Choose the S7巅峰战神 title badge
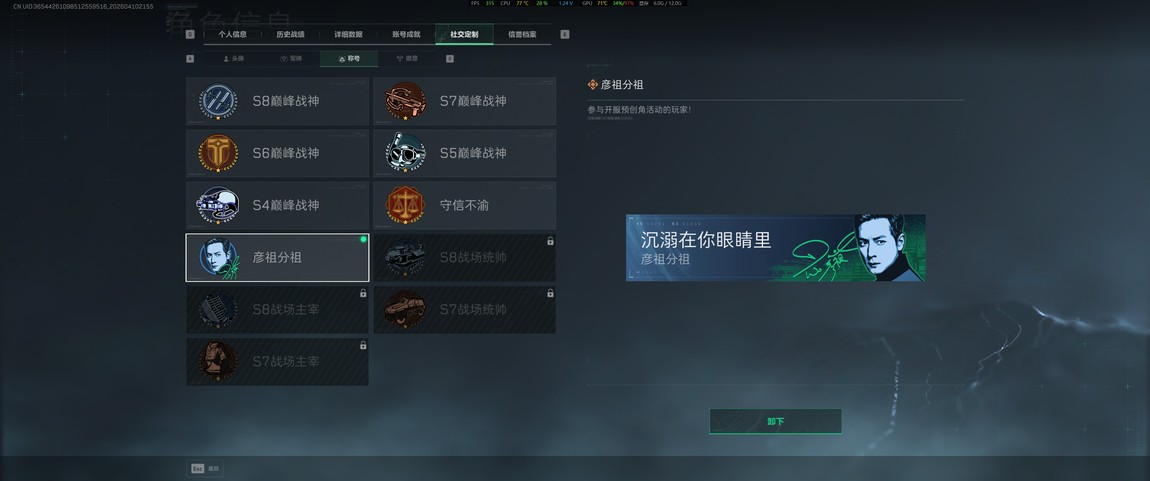 tap(405, 101)
